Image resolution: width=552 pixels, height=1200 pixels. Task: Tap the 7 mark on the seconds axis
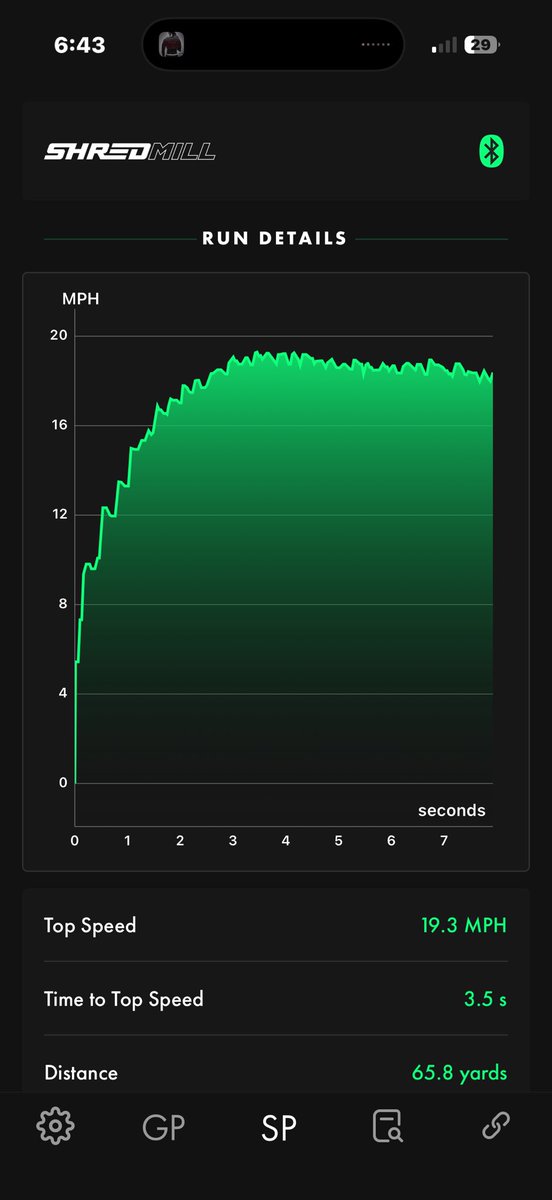pyautogui.click(x=444, y=841)
